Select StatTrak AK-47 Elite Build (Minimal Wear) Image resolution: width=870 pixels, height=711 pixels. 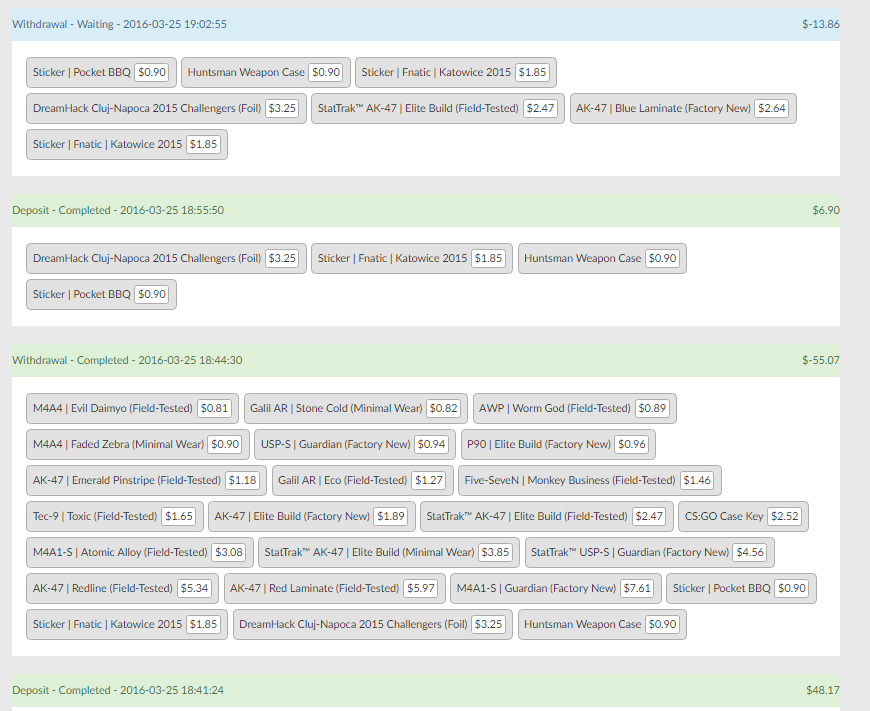[x=389, y=552]
